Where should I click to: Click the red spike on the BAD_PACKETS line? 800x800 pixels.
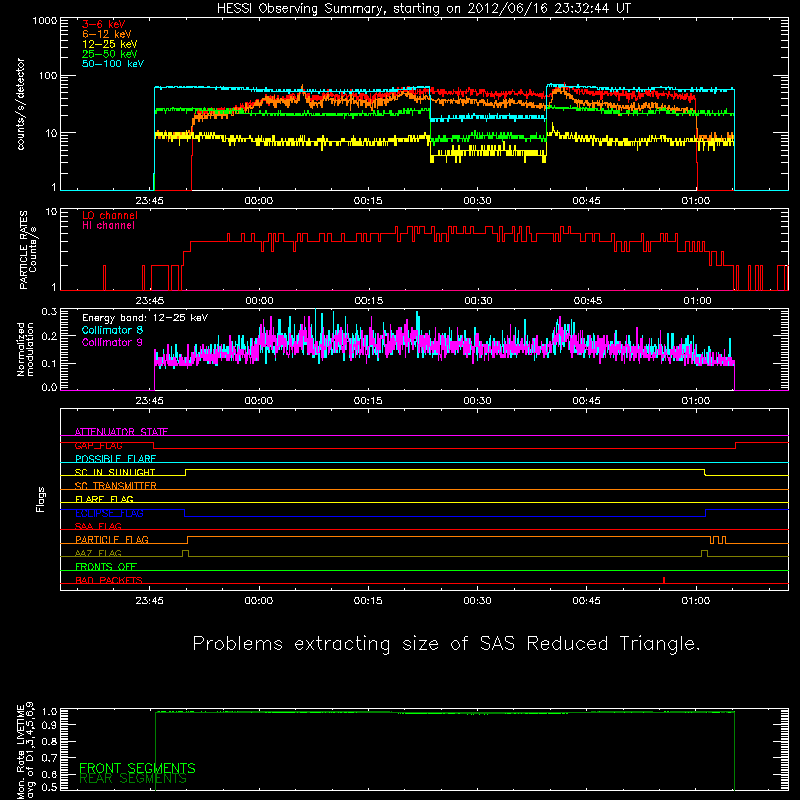(x=664, y=580)
